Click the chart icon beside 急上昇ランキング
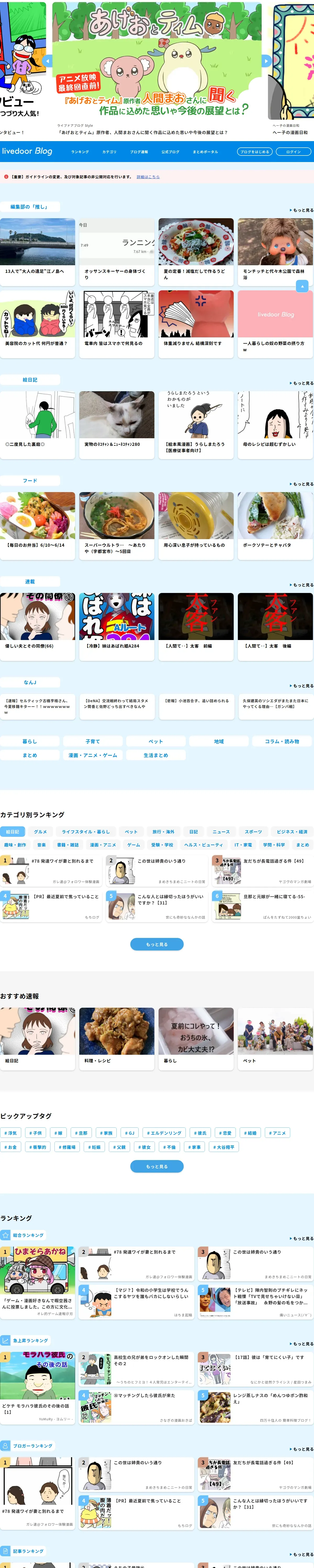Image resolution: width=314 pixels, height=1568 pixels. point(5,1340)
